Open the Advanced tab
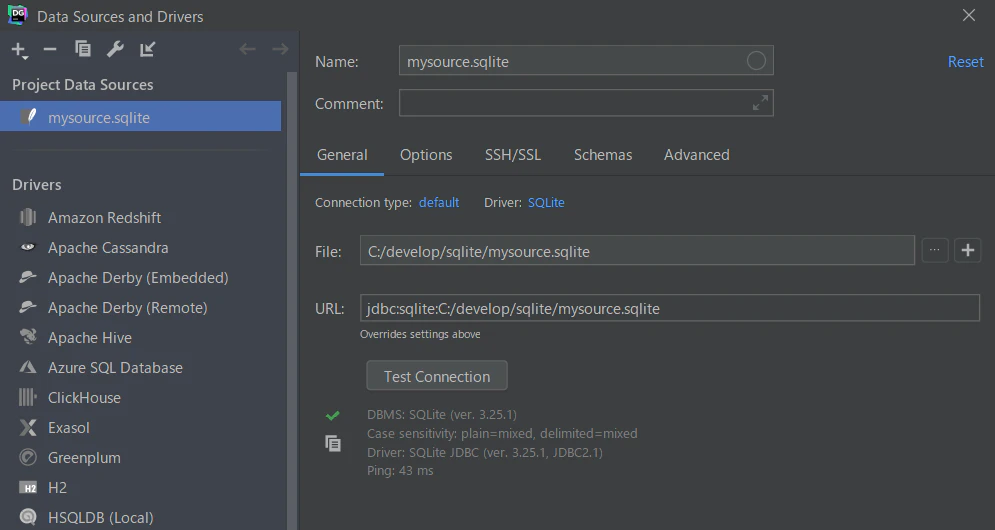The height and width of the screenshot is (530, 995). click(x=697, y=155)
